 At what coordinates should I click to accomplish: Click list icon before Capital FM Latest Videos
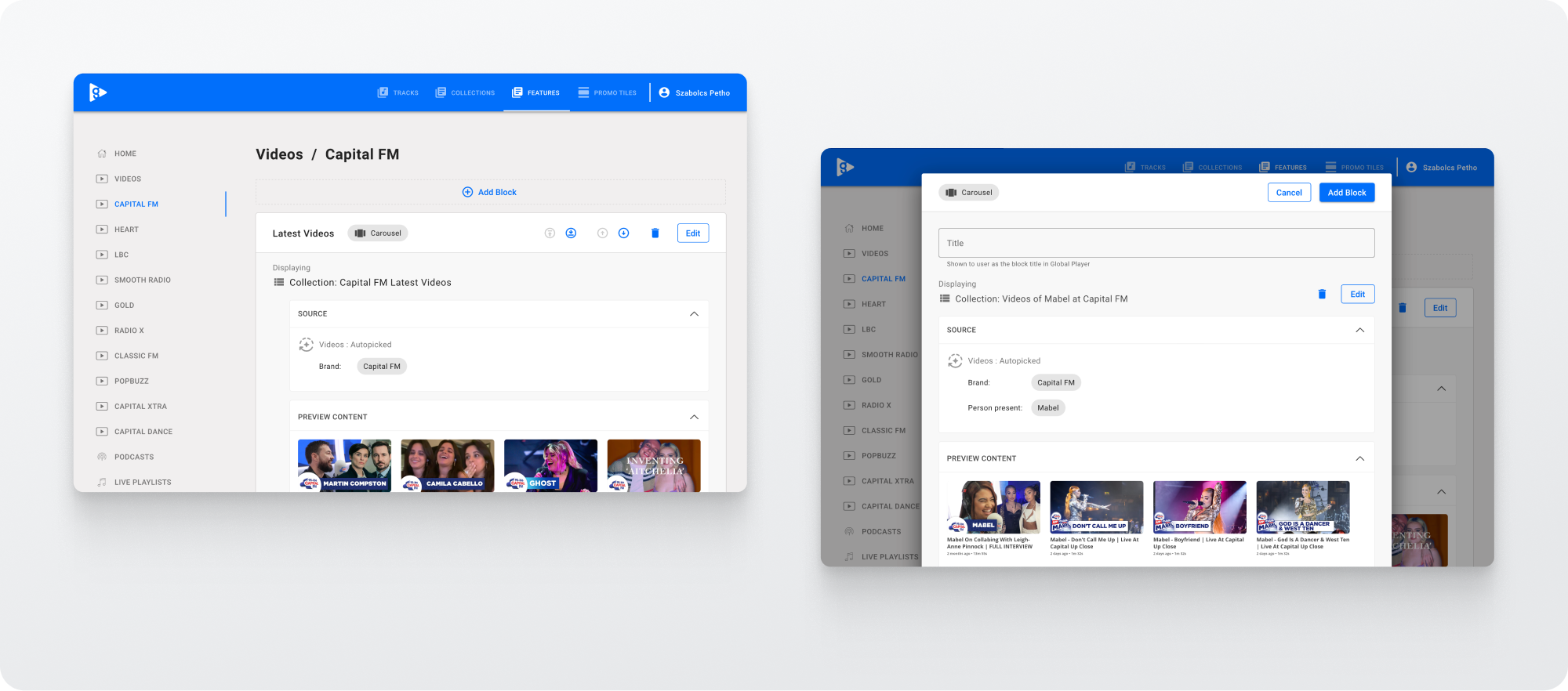(278, 283)
